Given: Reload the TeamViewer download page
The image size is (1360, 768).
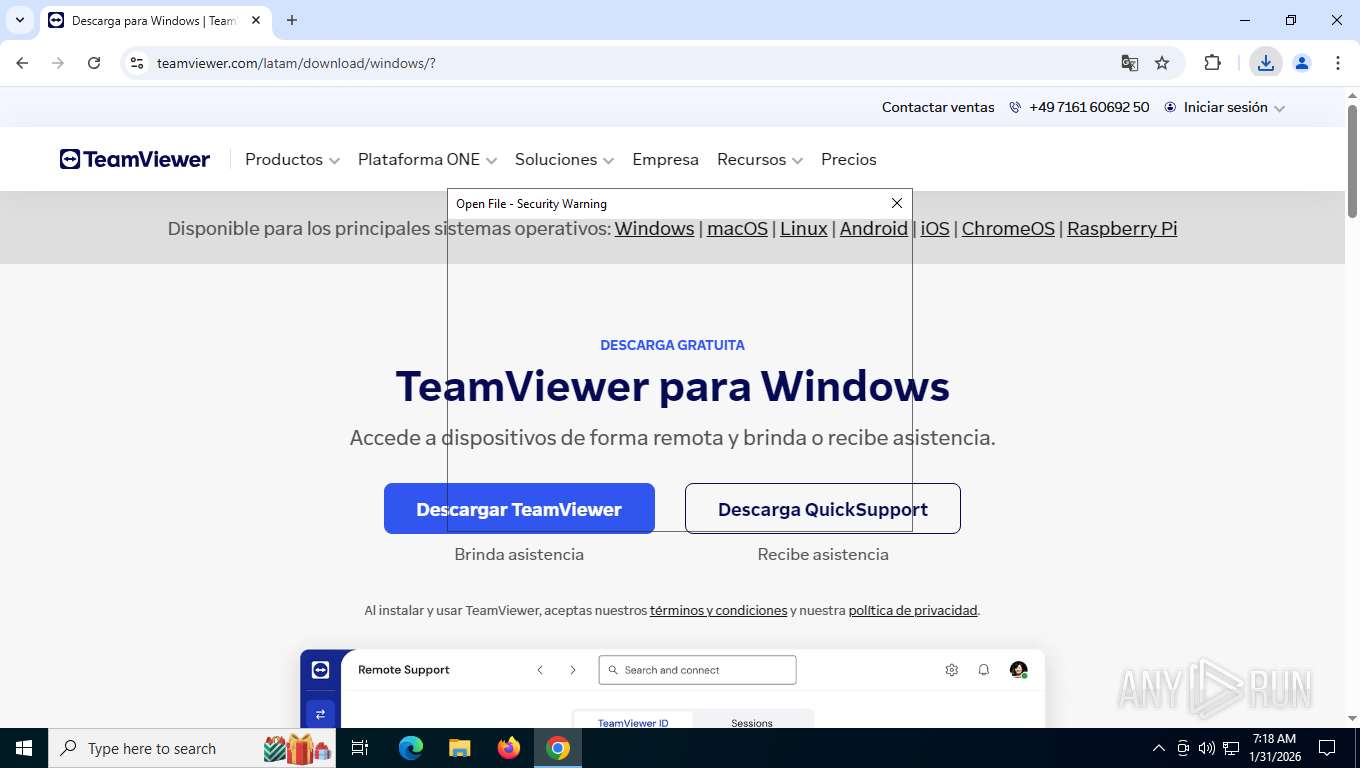Looking at the screenshot, I should tap(94, 63).
